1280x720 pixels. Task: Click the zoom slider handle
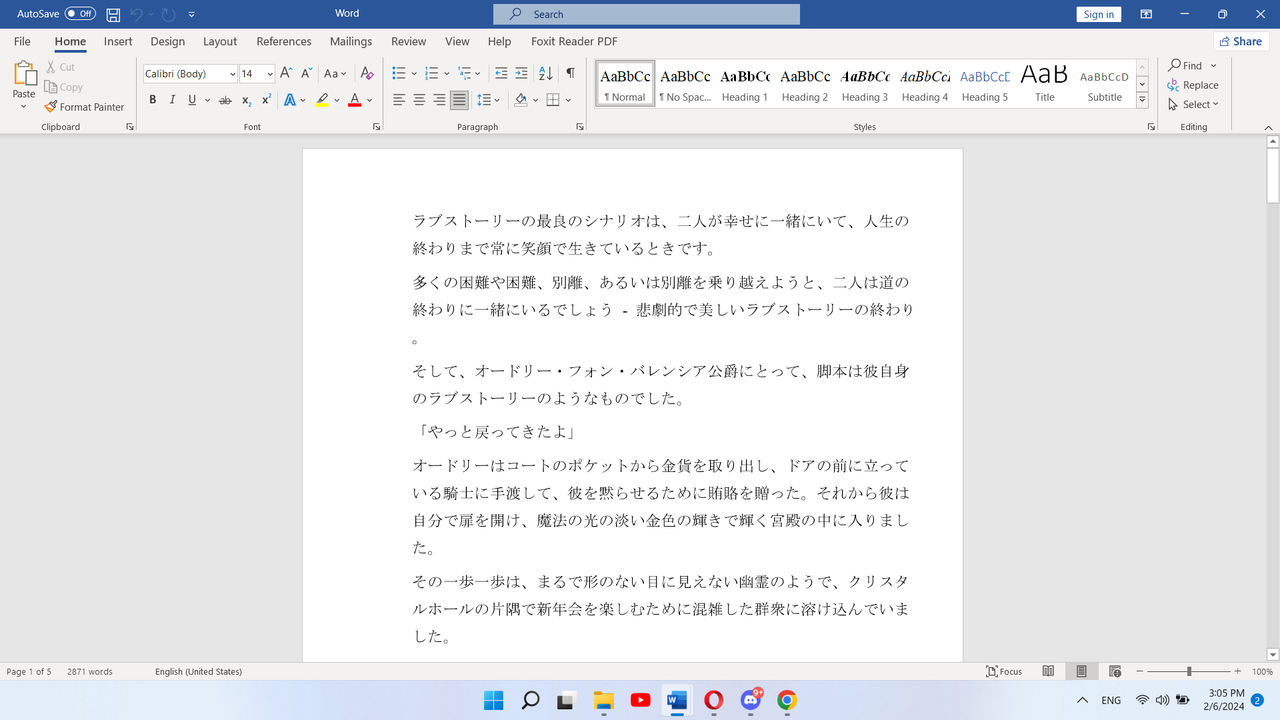pos(1189,671)
